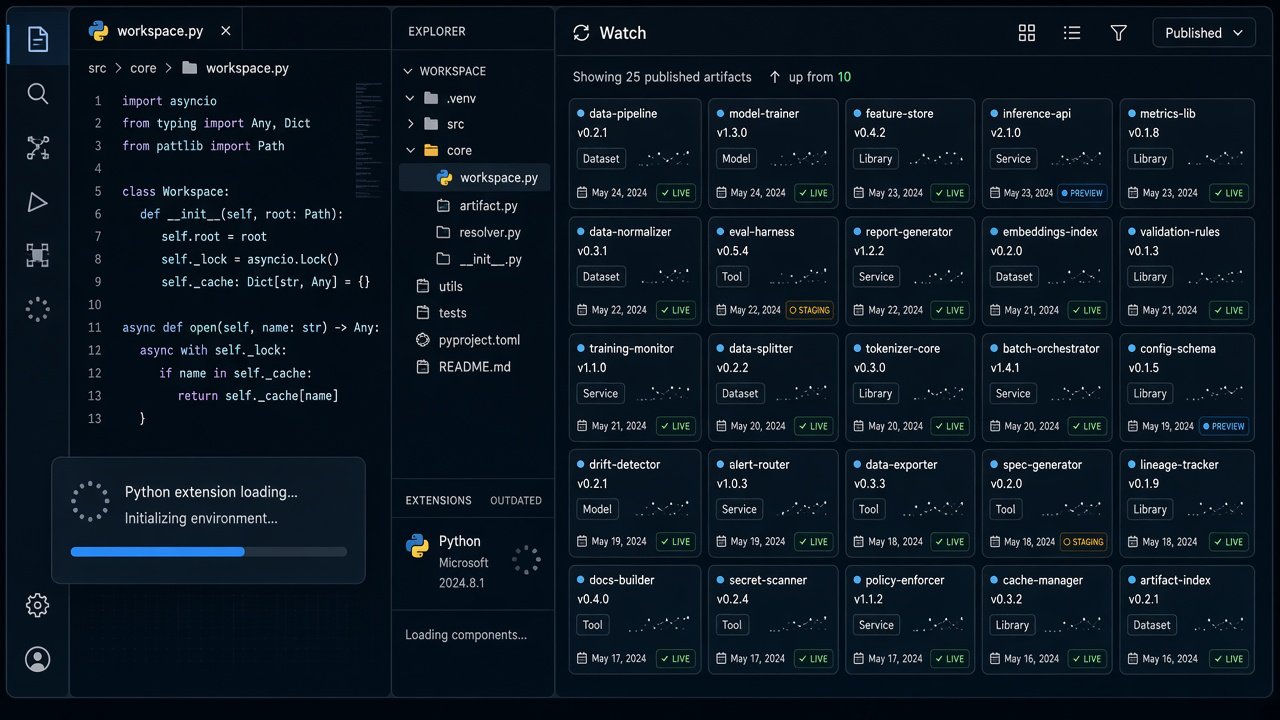Click the STAGING badge on eval-harness card

coord(809,310)
